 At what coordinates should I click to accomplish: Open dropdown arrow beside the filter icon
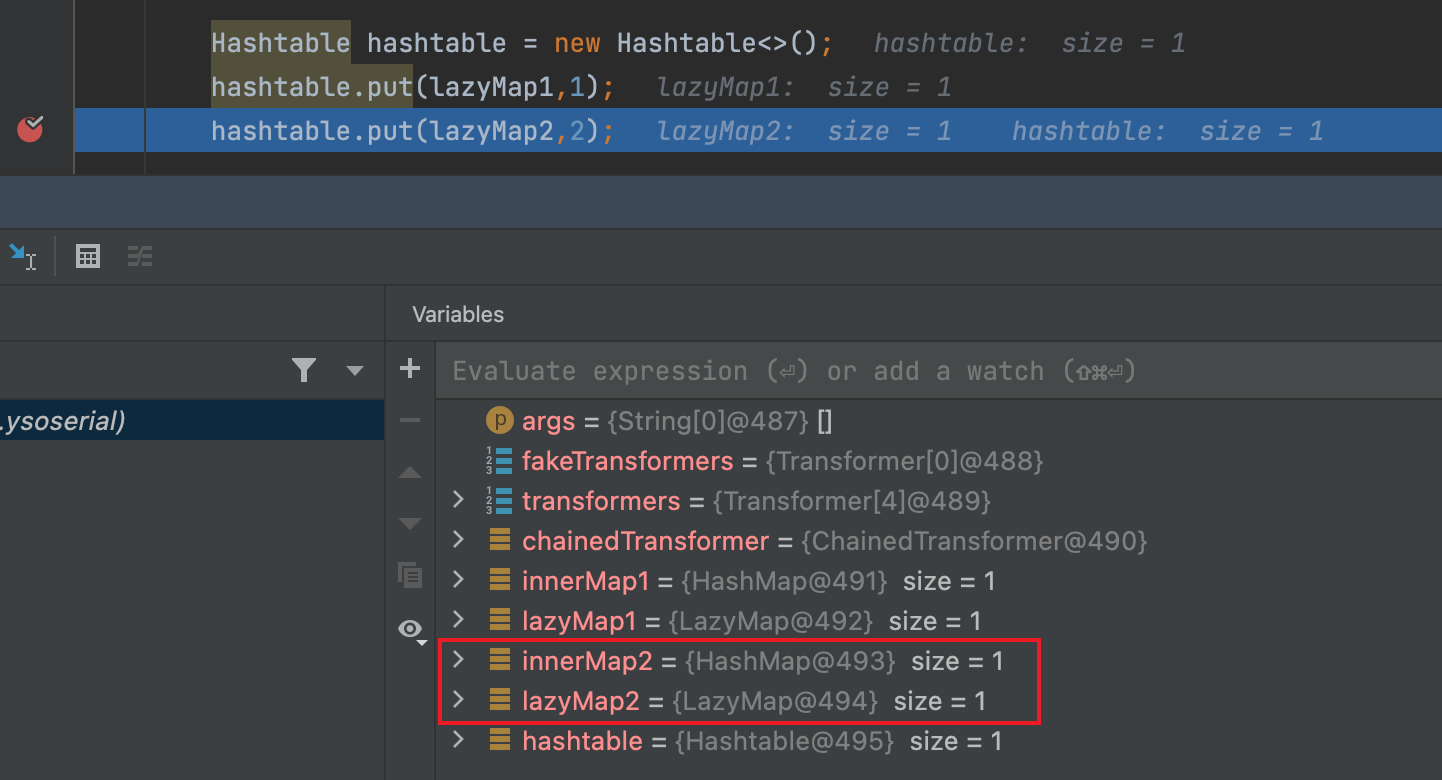[354, 371]
